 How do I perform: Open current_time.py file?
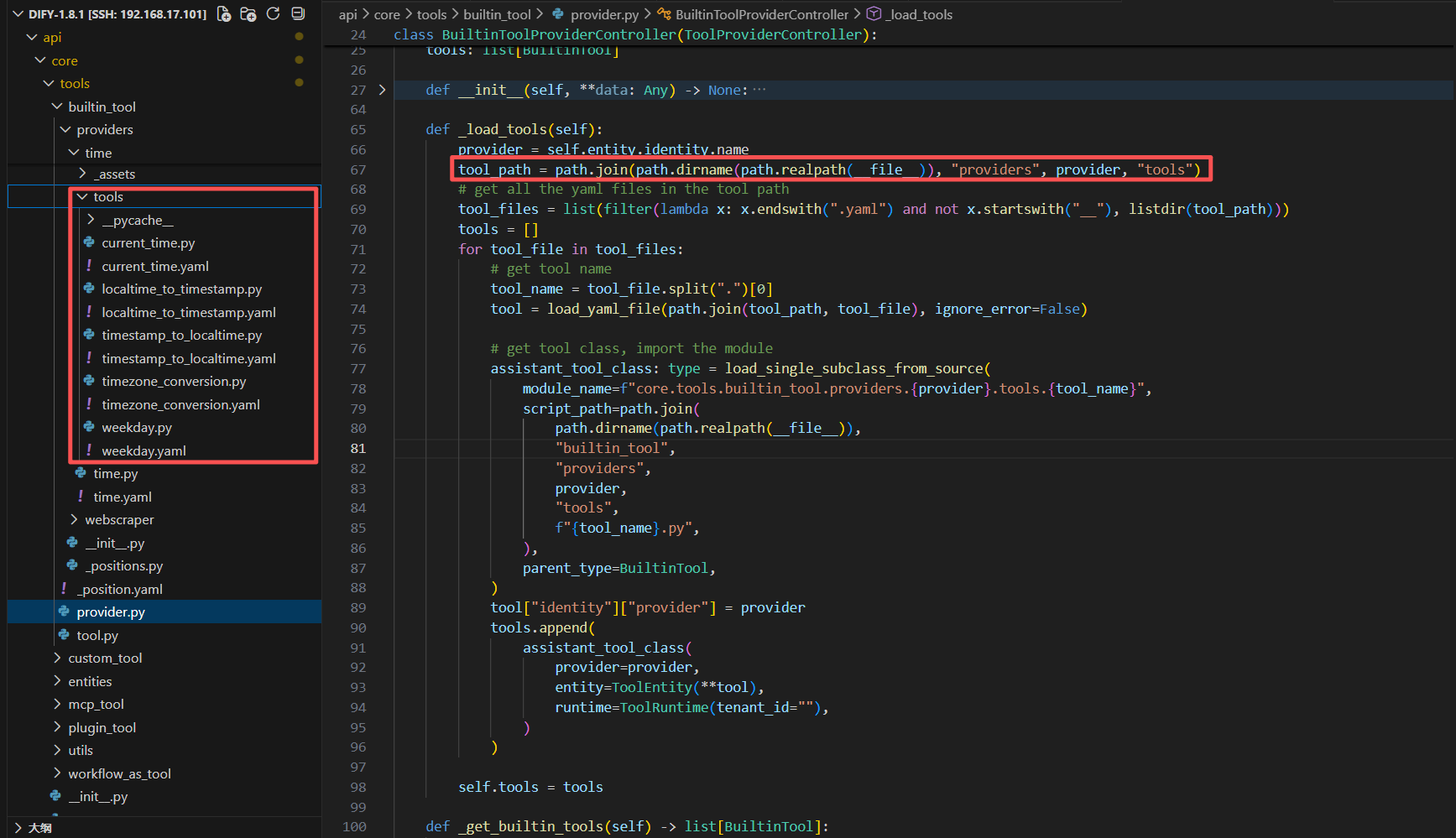149,243
